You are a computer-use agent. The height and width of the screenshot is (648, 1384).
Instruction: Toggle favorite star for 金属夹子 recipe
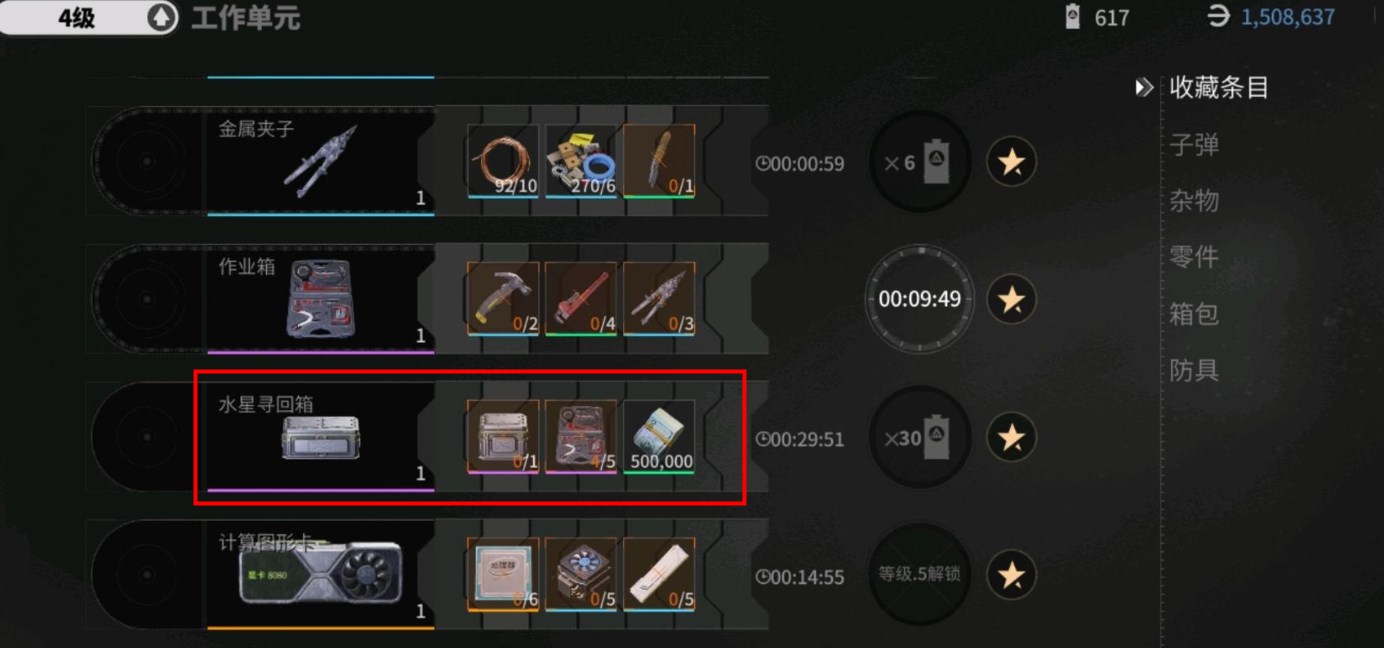tap(1011, 162)
